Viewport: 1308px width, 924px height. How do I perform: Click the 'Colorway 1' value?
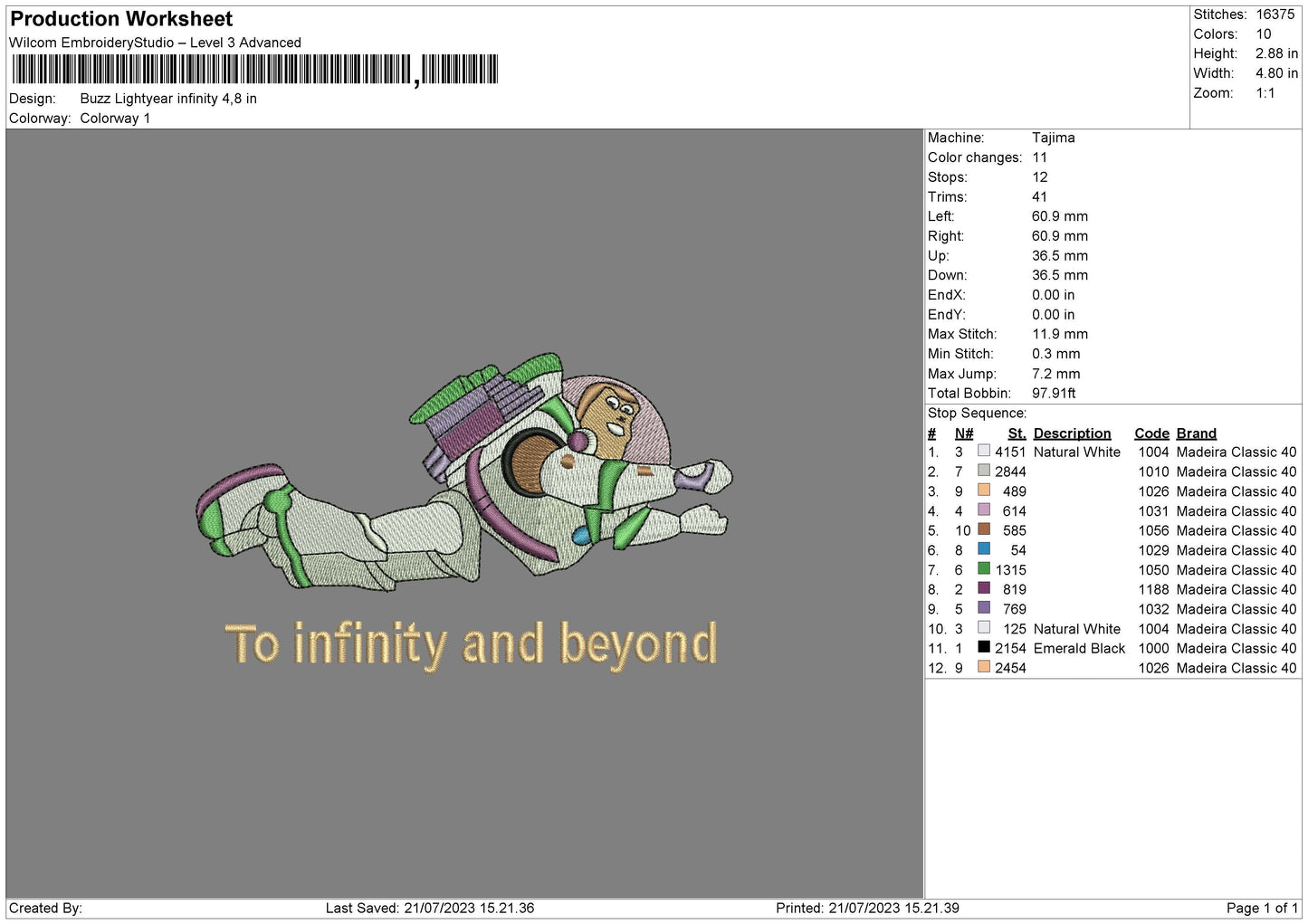(115, 119)
